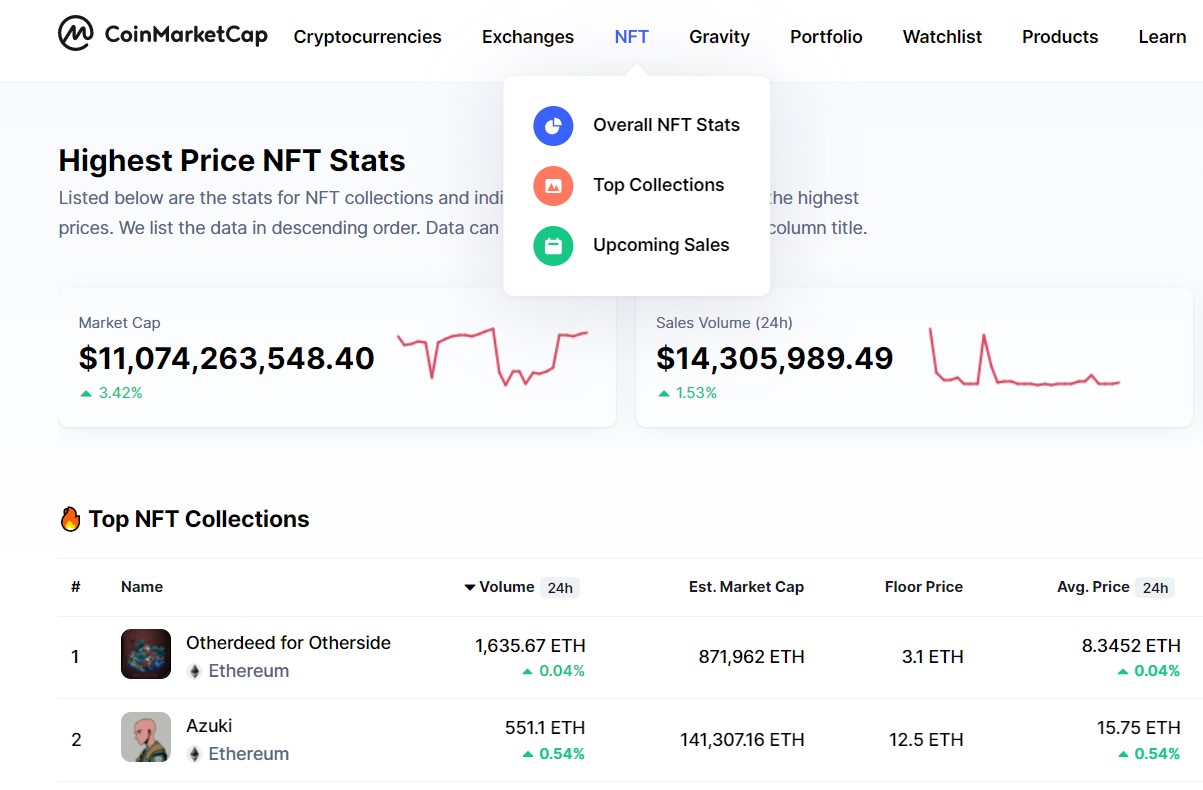
Task: Open the Azuki collection thumbnail
Action: click(146, 737)
